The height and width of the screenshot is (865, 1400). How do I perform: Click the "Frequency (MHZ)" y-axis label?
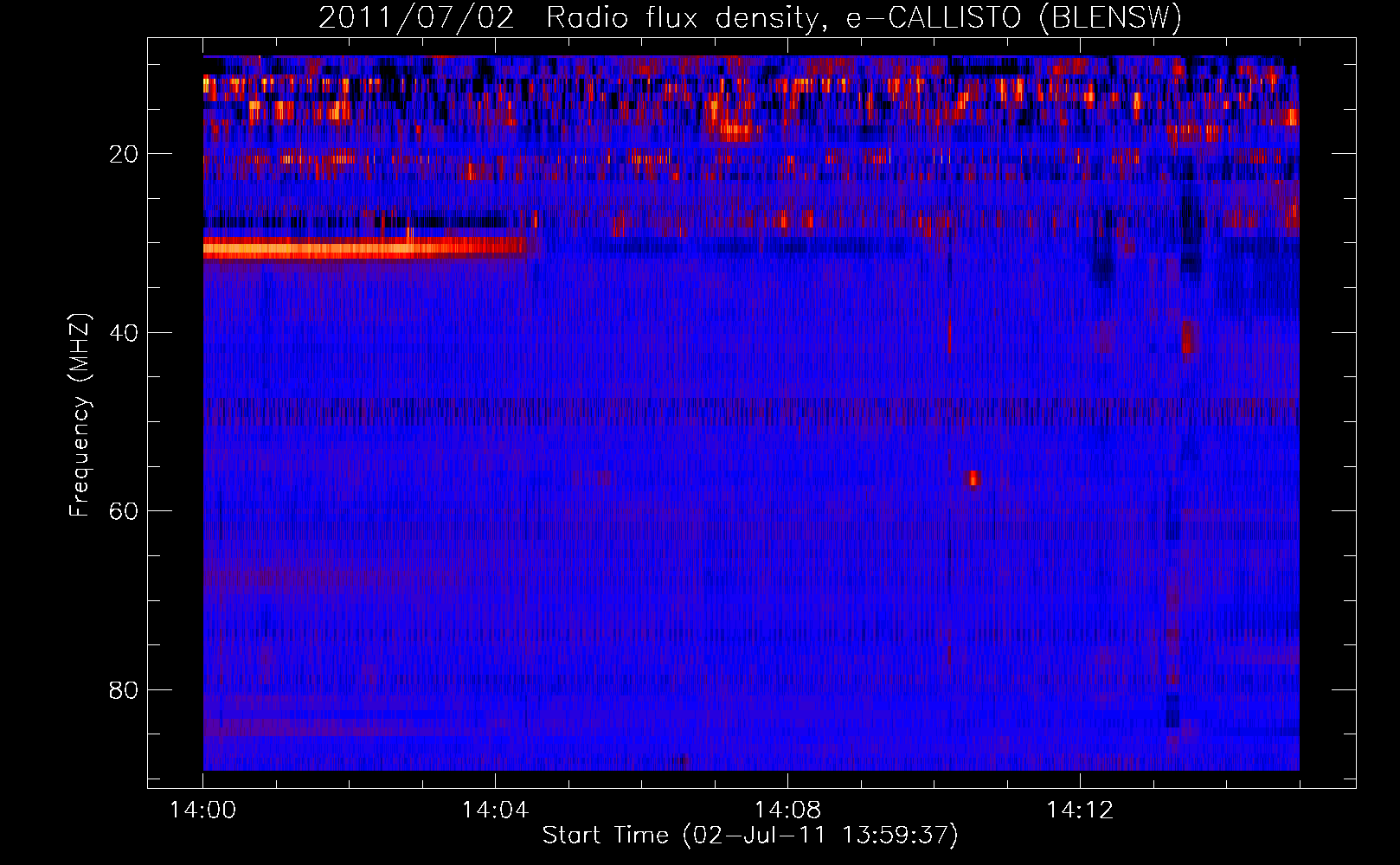pos(79,415)
